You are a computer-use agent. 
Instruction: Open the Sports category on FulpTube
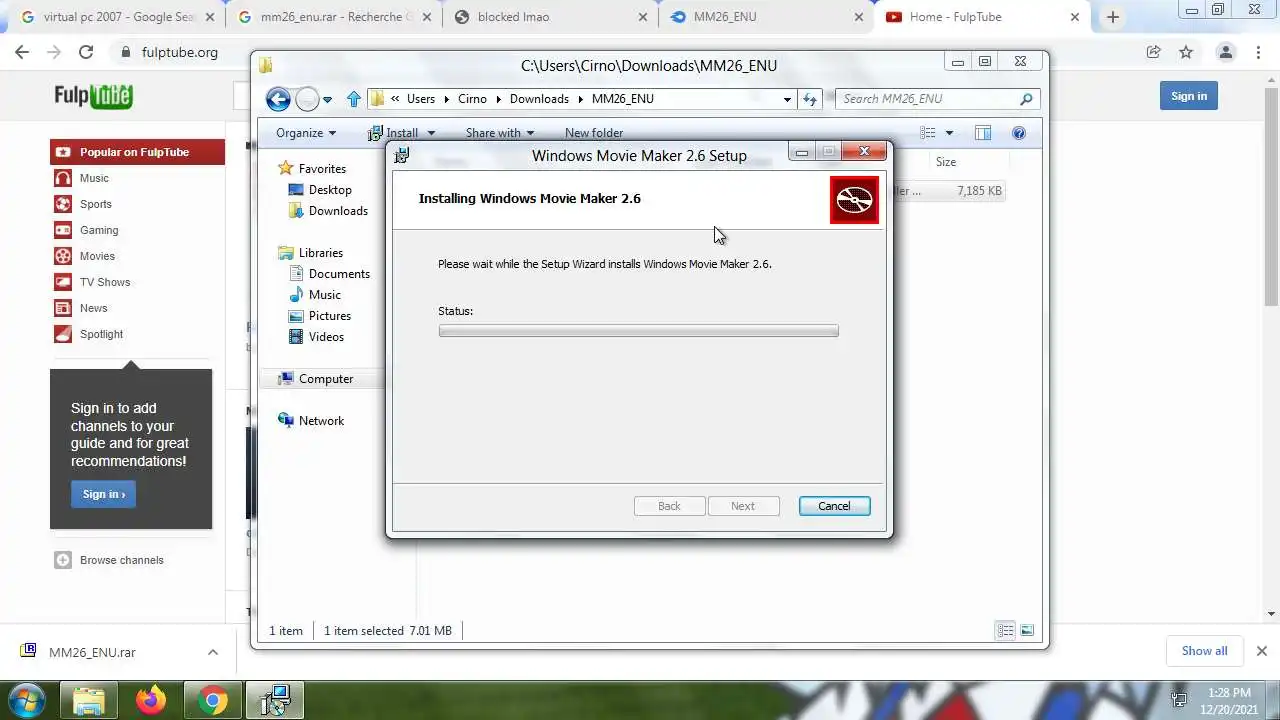tap(96, 204)
